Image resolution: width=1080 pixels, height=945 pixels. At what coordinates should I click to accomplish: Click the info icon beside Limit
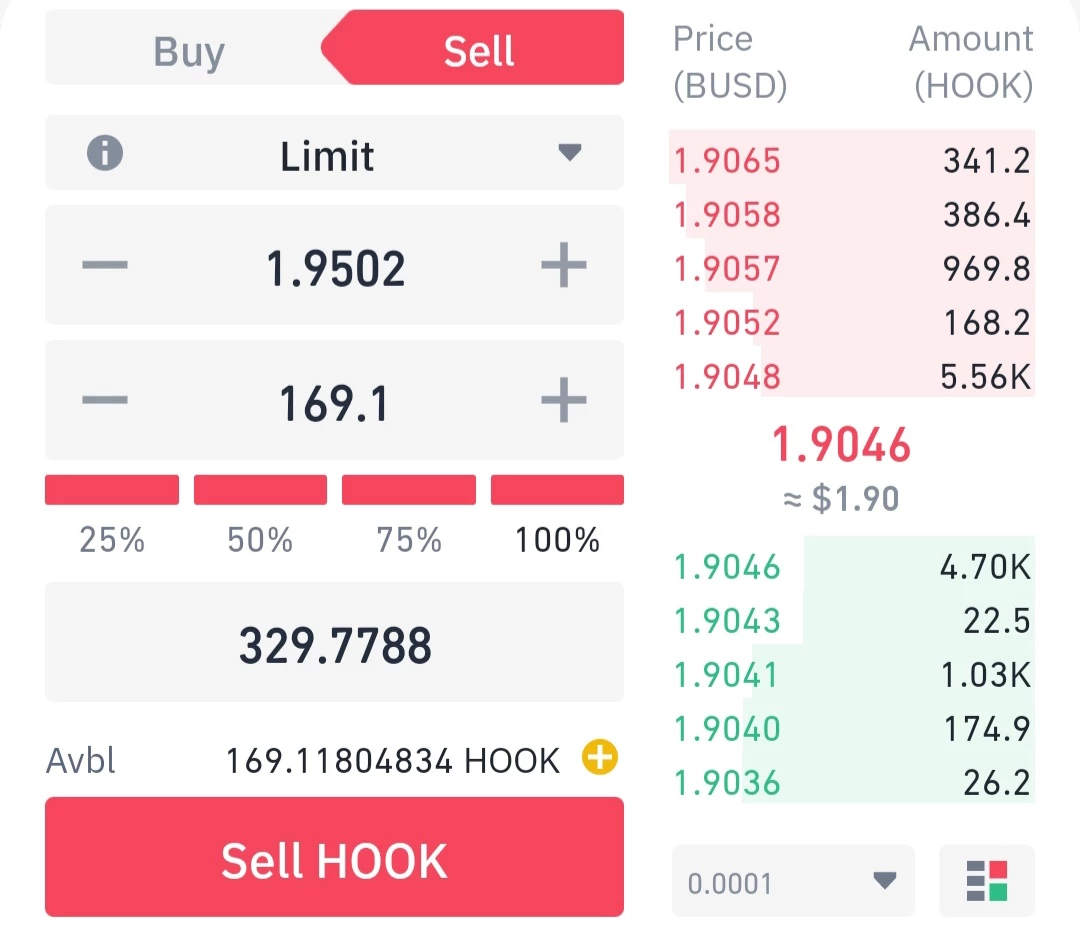pos(105,153)
